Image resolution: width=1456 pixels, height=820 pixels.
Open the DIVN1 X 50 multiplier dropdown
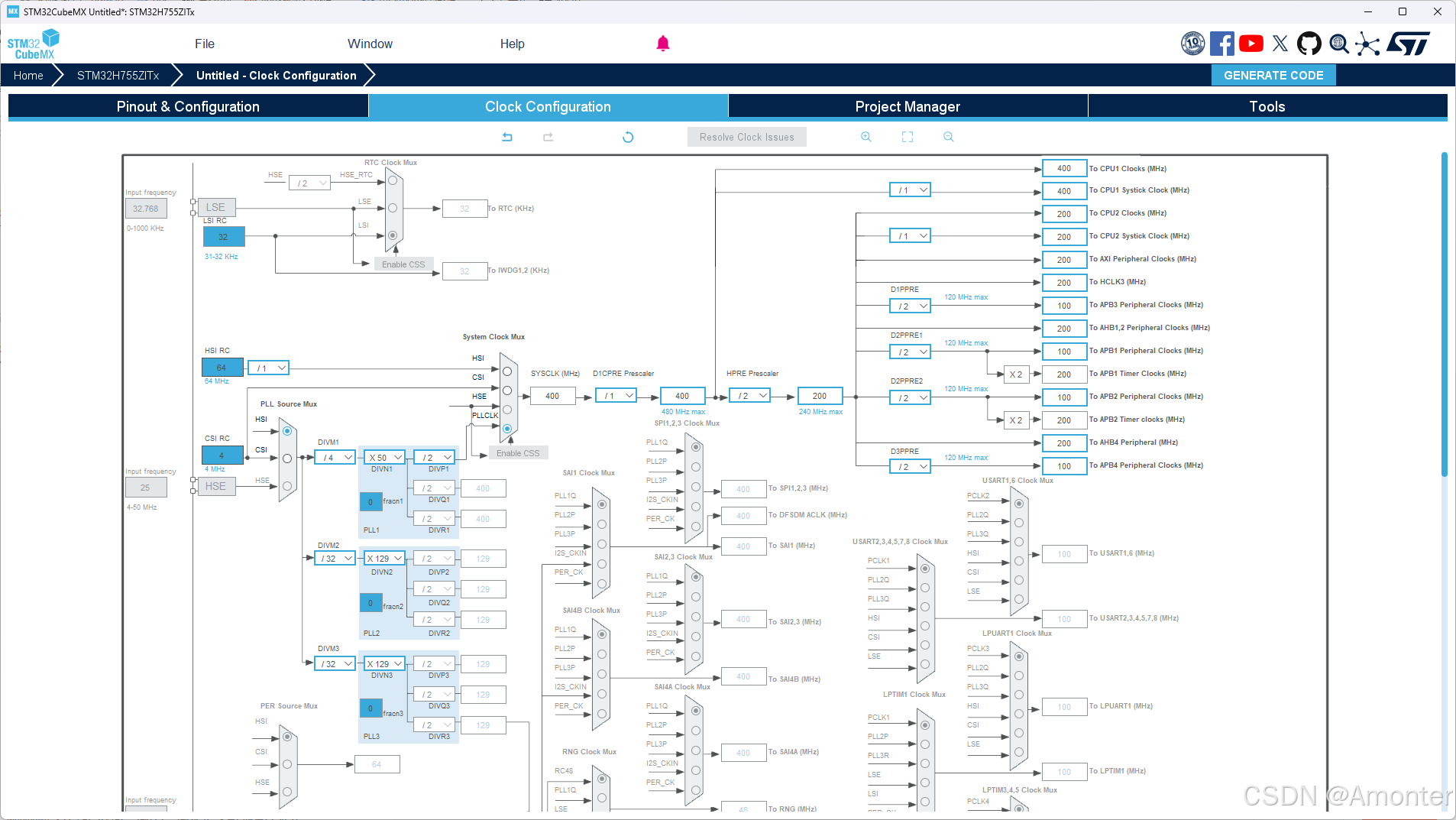tap(384, 458)
